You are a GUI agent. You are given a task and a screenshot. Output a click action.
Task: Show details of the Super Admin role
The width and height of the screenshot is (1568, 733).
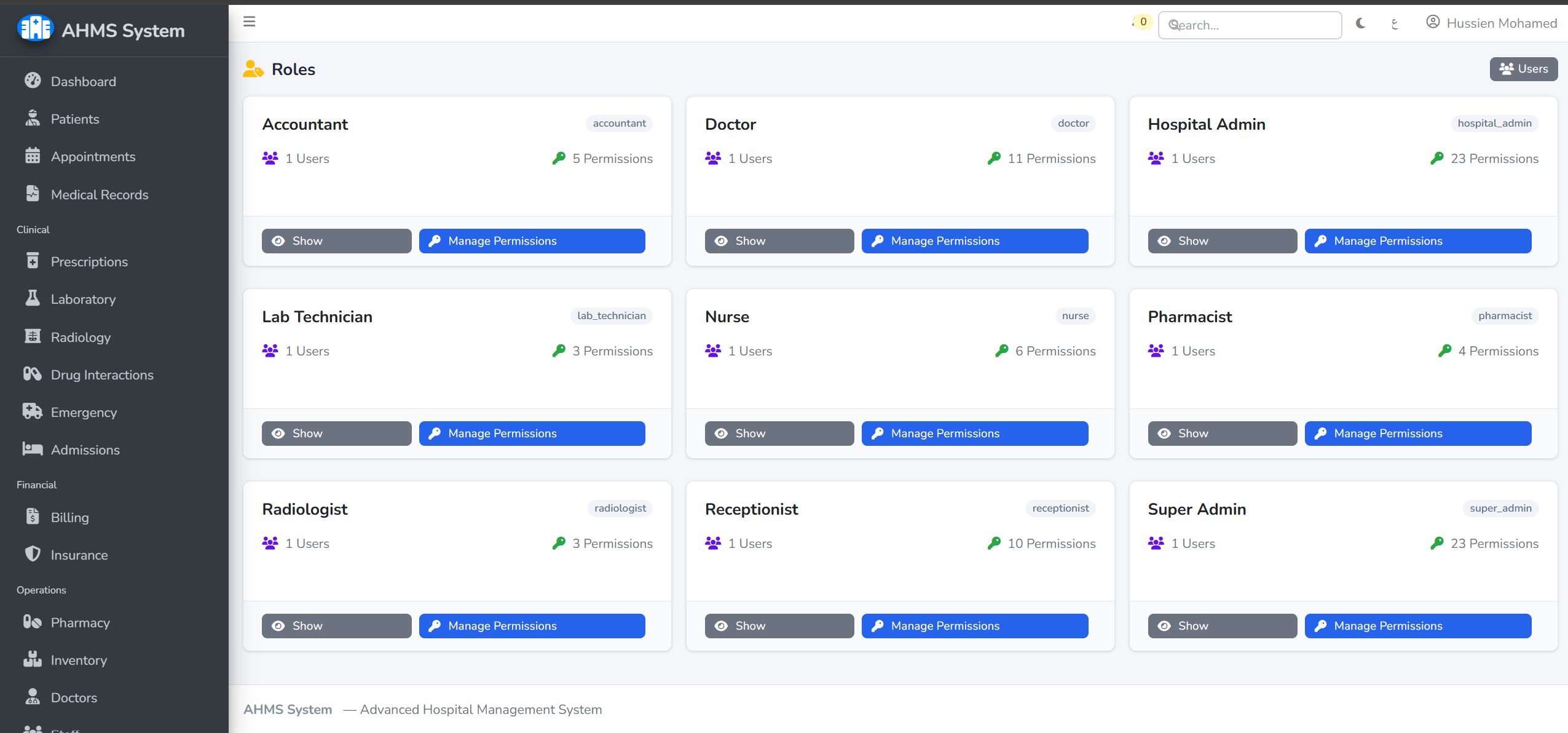(1222, 625)
